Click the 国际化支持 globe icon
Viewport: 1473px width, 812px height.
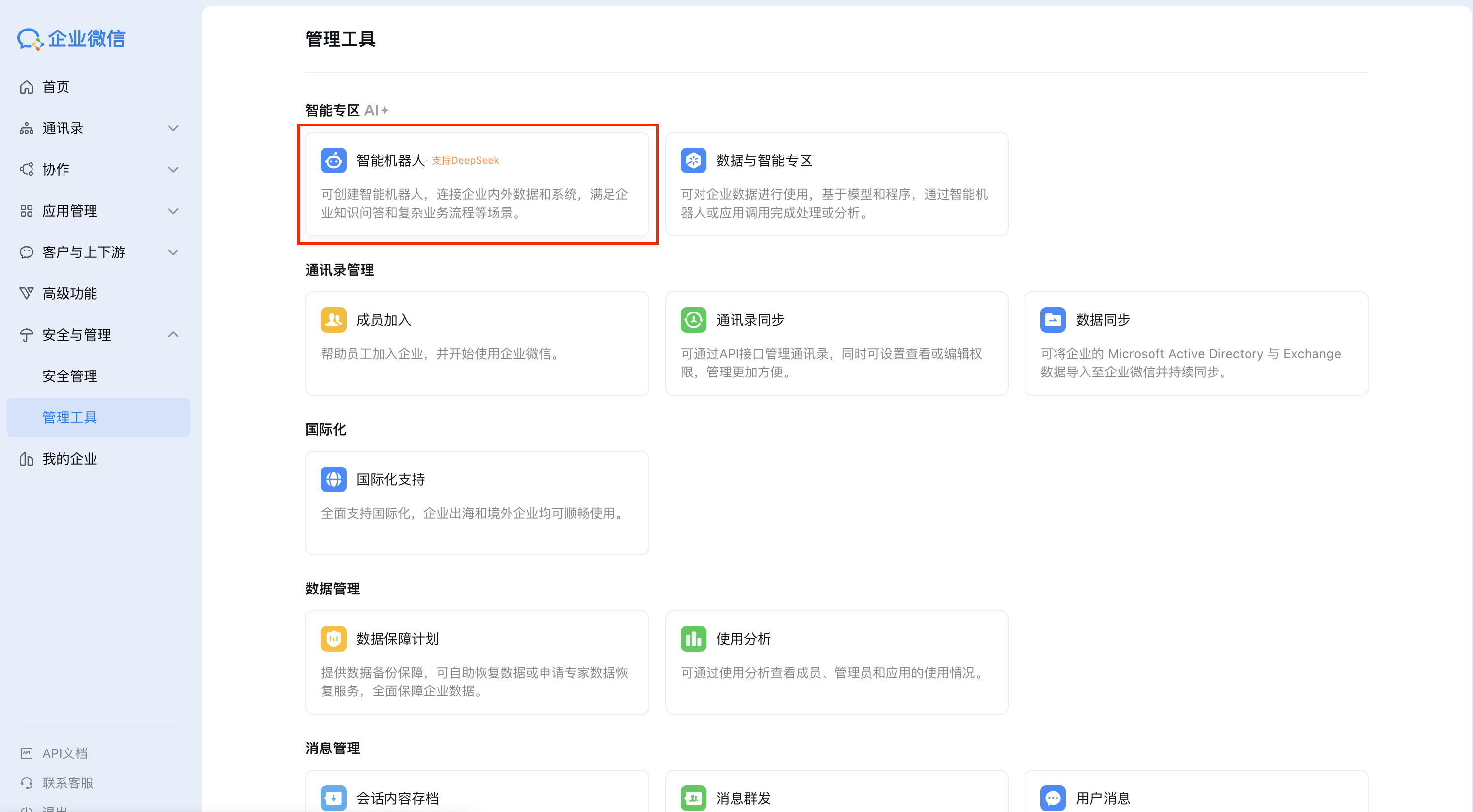(x=333, y=479)
